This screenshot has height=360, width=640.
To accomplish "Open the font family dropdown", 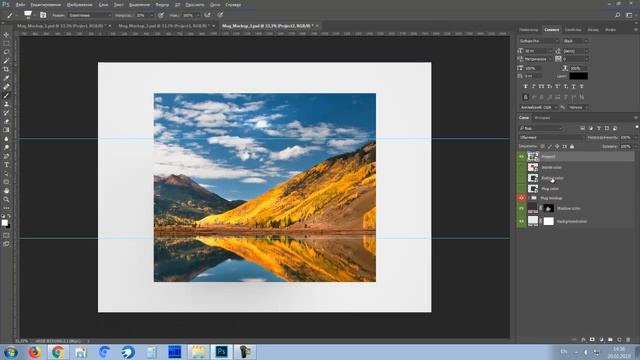I will 538,41.
